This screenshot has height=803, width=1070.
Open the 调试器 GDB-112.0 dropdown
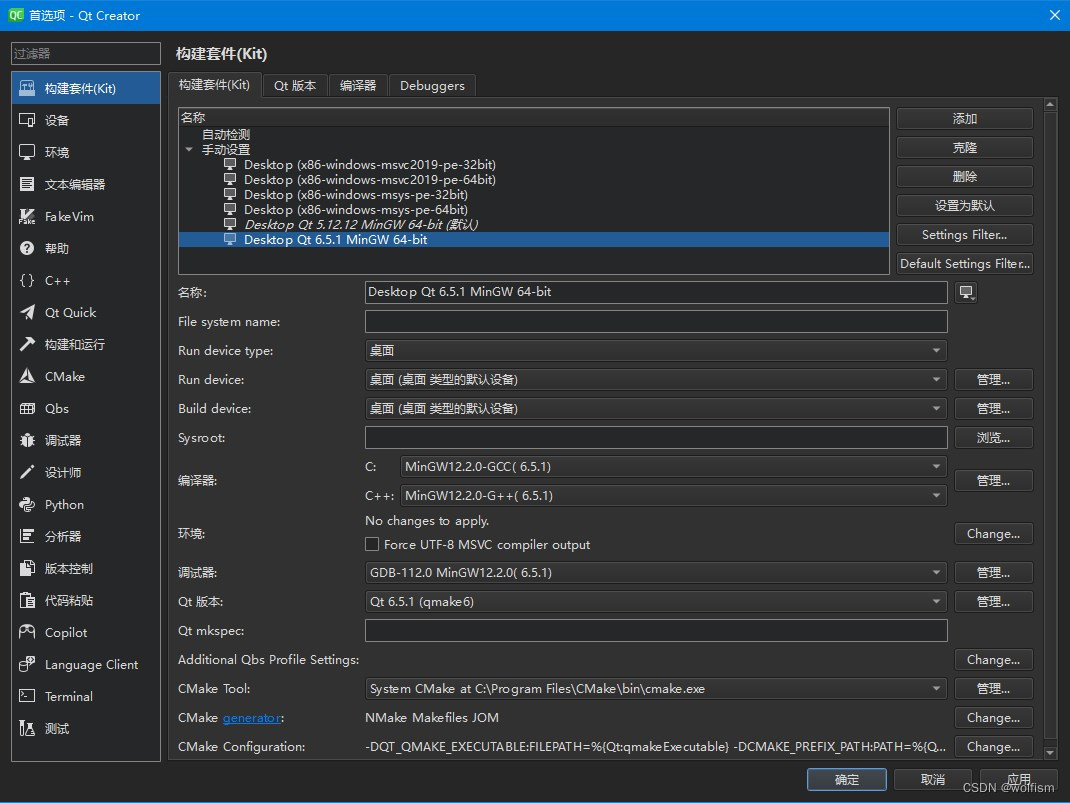[656, 572]
